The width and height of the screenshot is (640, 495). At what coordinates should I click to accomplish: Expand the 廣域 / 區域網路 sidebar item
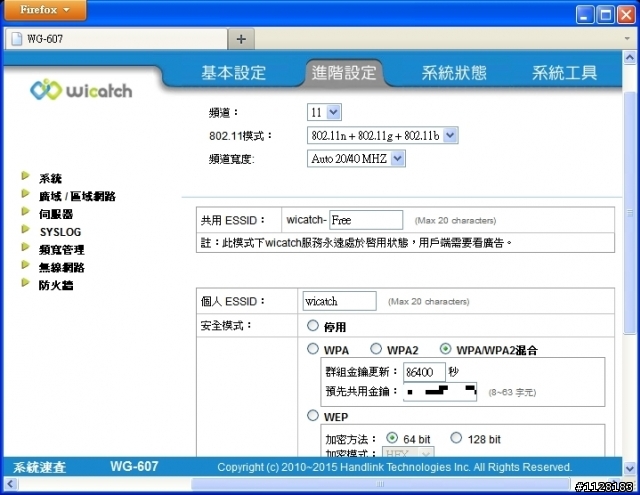[77, 196]
